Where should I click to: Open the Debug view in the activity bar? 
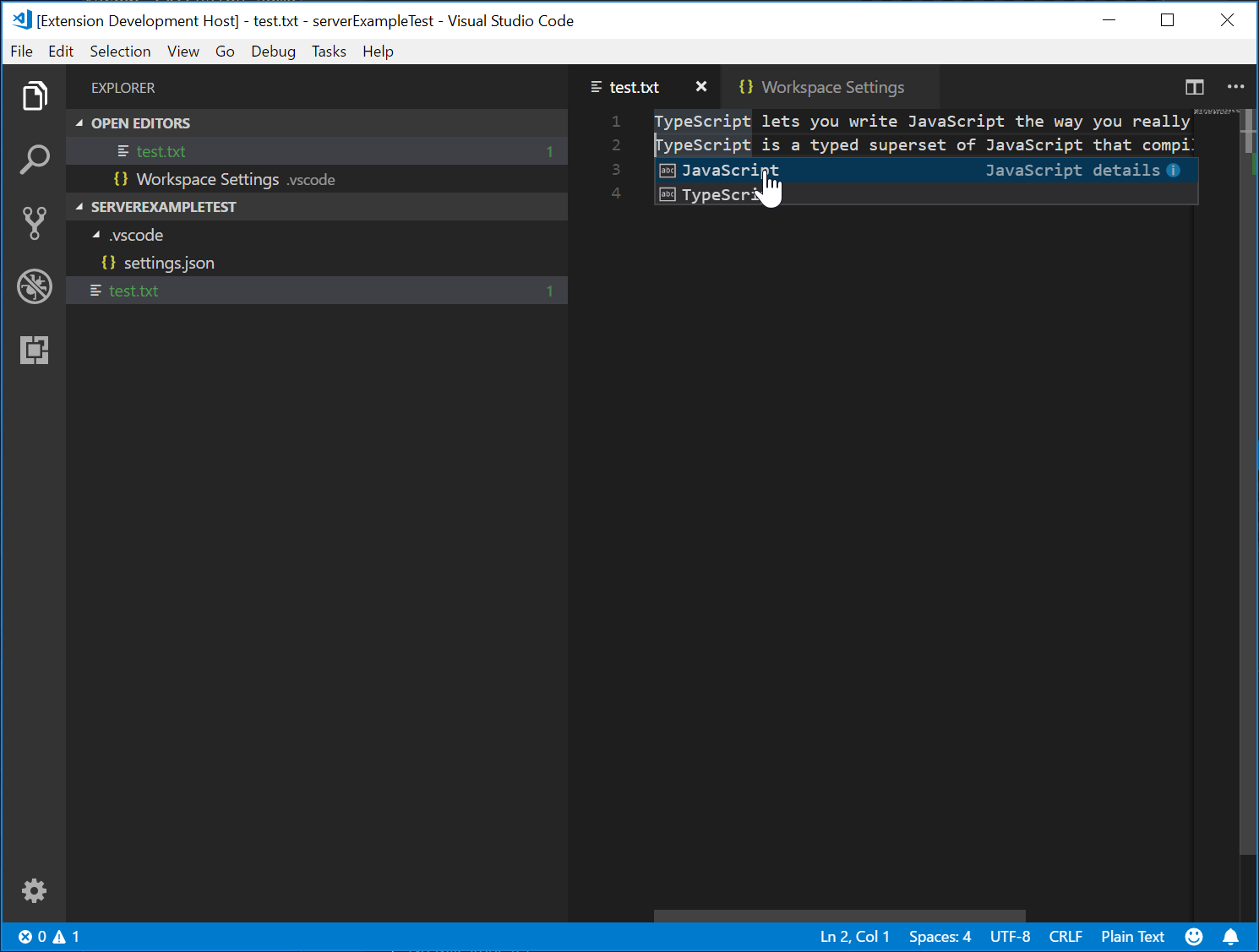point(35,286)
